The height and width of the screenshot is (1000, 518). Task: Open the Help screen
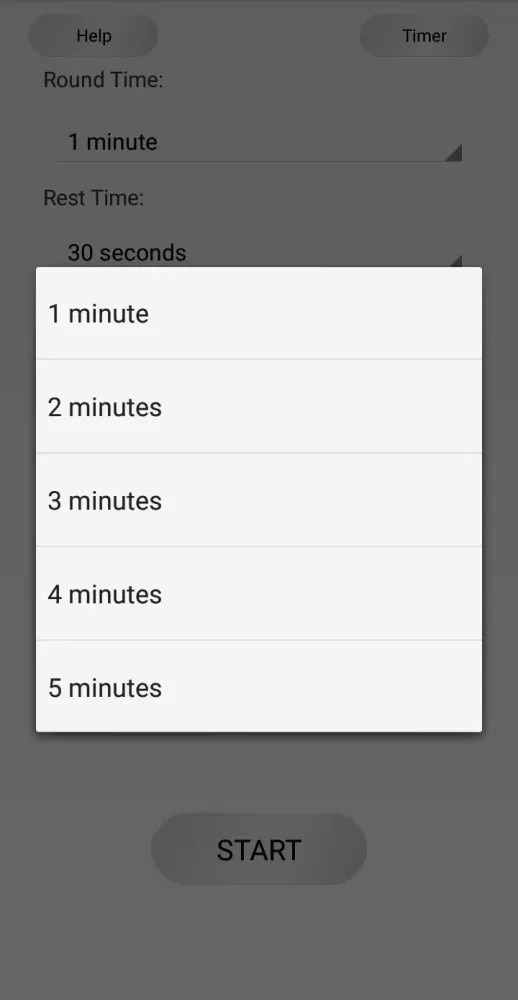coord(93,36)
